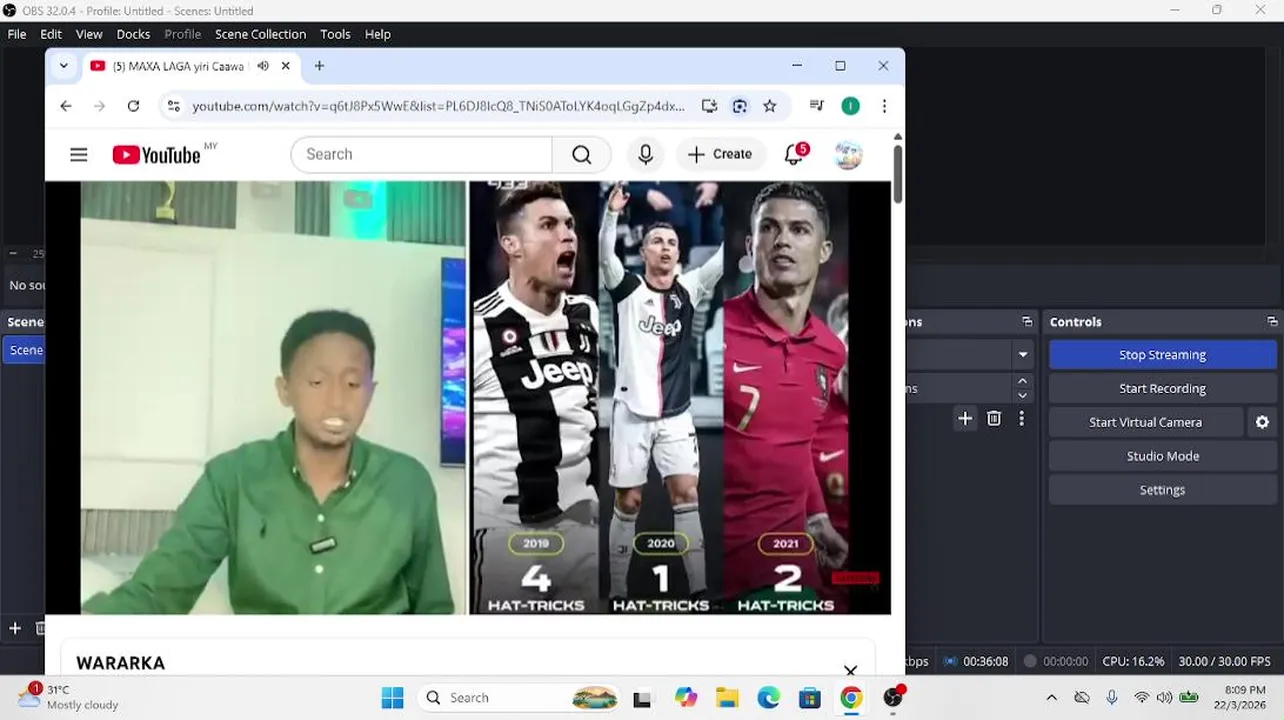Bookmark this page with the star icon
Screen dimensions: 1284x720
click(x=770, y=106)
